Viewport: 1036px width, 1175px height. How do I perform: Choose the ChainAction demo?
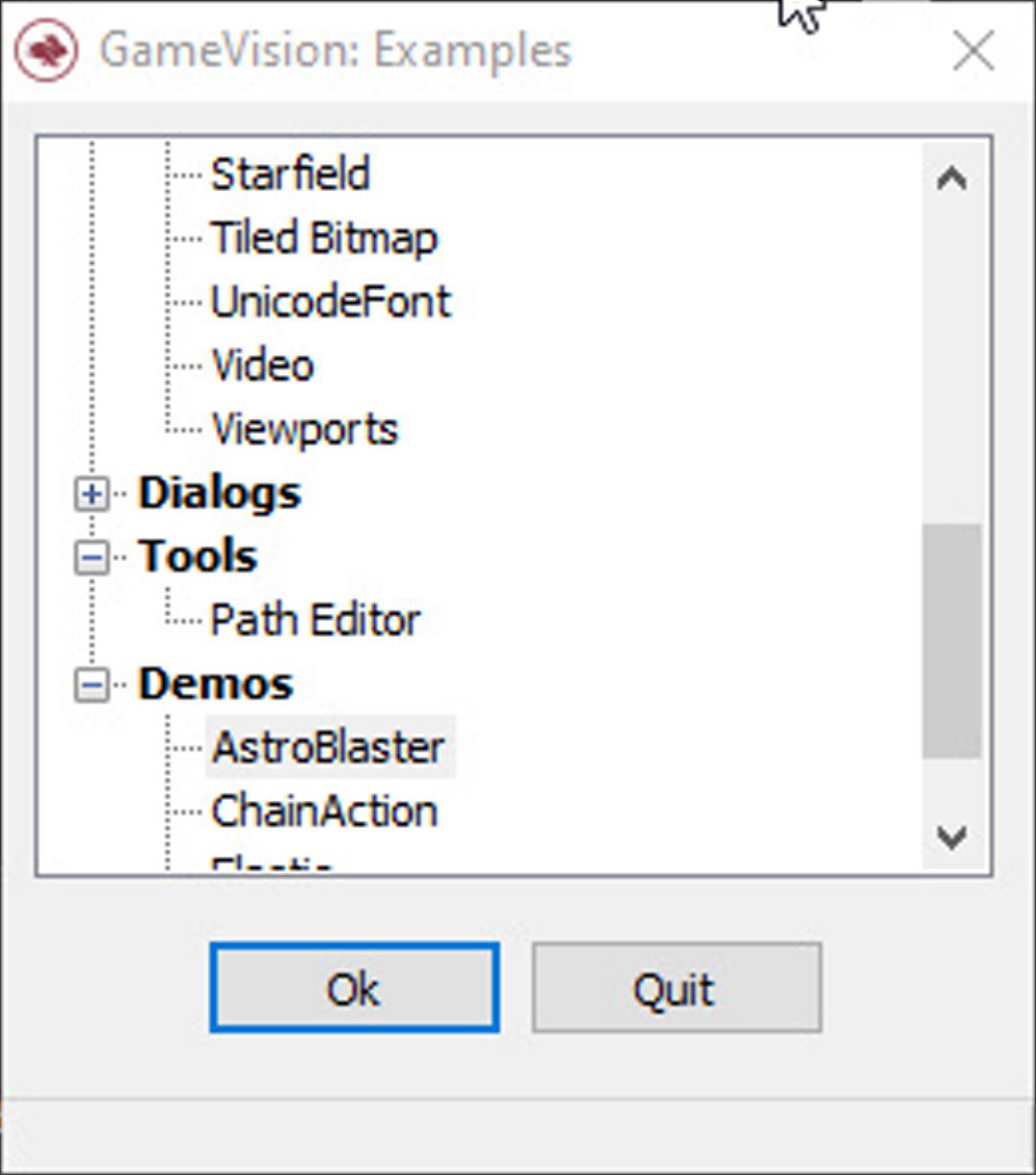pyautogui.click(x=324, y=811)
